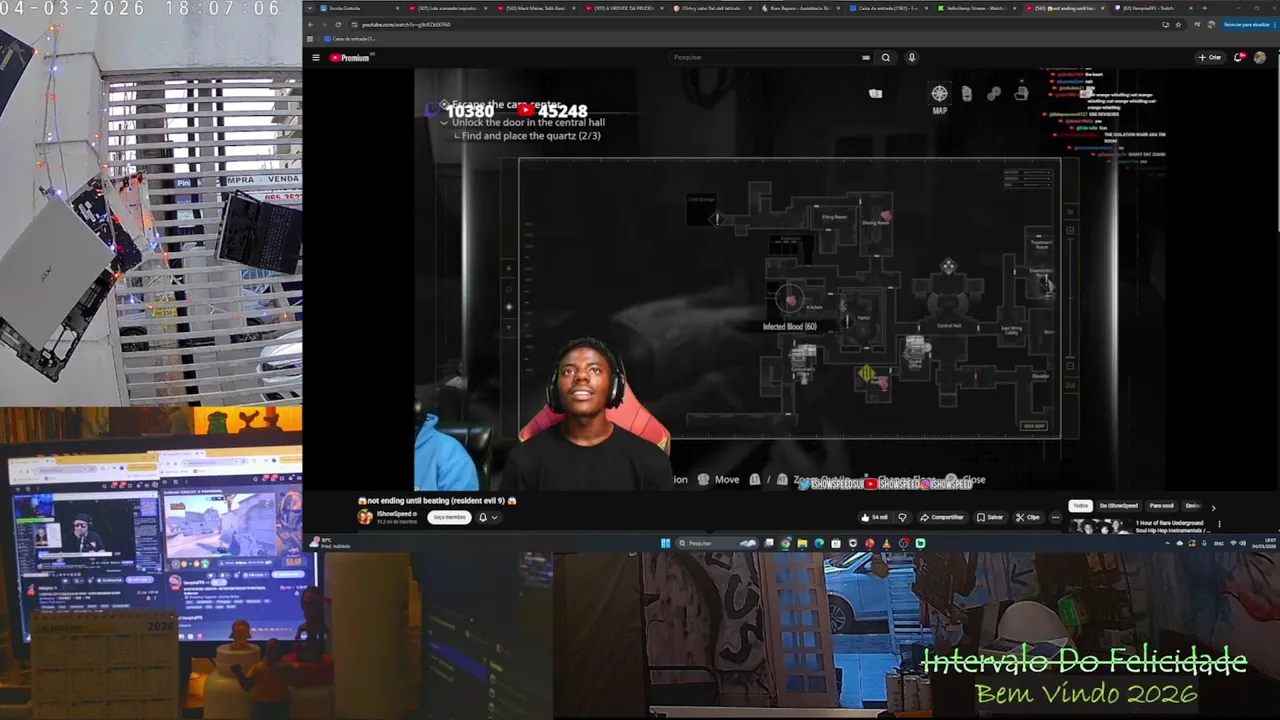Select the Todos filter chip
This screenshot has height=720, width=1280.
click(1080, 506)
